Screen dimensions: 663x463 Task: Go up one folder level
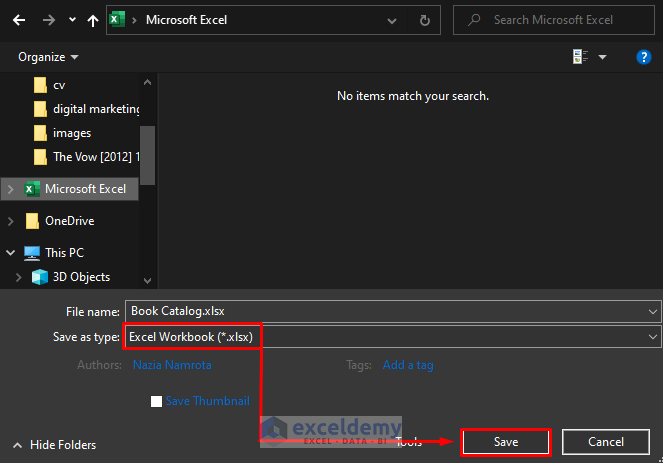93,20
